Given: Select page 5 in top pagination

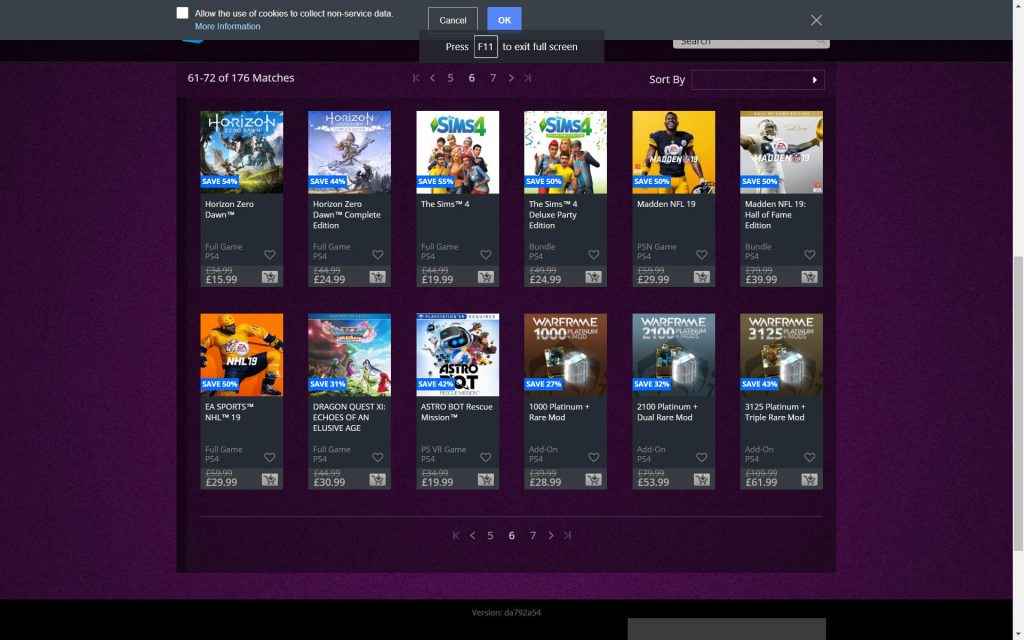Looking at the screenshot, I should pyautogui.click(x=451, y=78).
